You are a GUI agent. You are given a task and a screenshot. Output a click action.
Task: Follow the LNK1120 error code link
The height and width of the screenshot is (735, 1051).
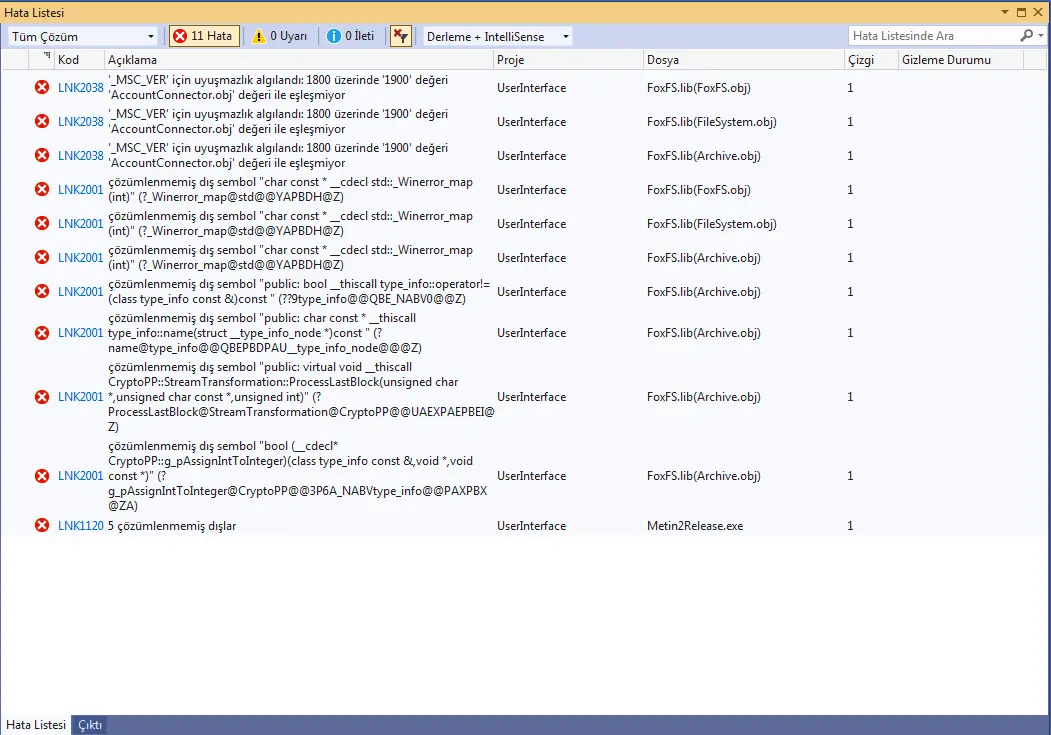pyautogui.click(x=80, y=524)
